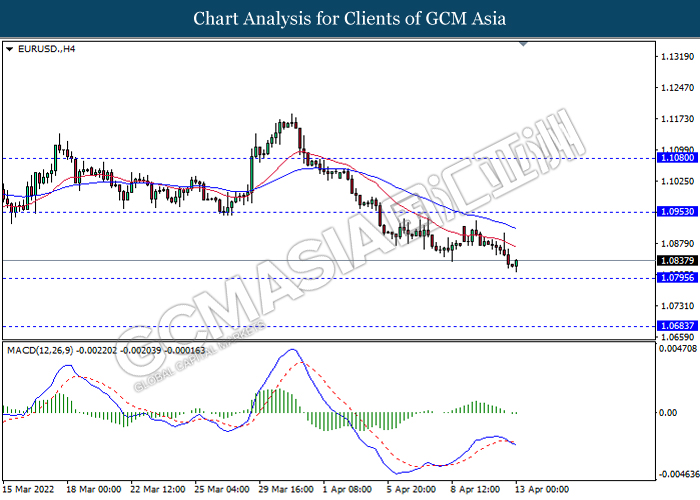Click the EURUSD.,H4 chart label
The image size is (700, 500).
coord(46,49)
